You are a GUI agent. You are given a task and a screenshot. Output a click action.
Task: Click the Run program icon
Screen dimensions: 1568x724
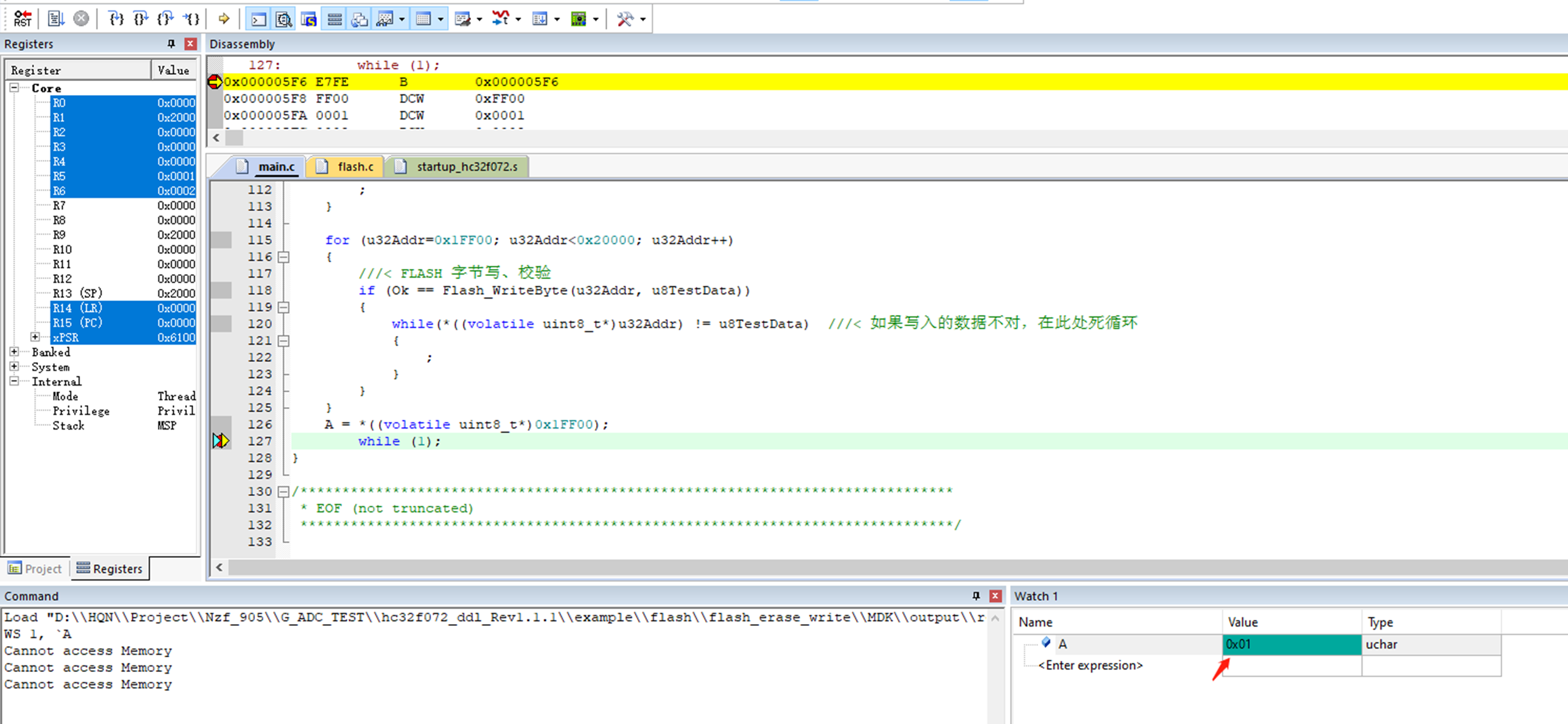click(56, 18)
